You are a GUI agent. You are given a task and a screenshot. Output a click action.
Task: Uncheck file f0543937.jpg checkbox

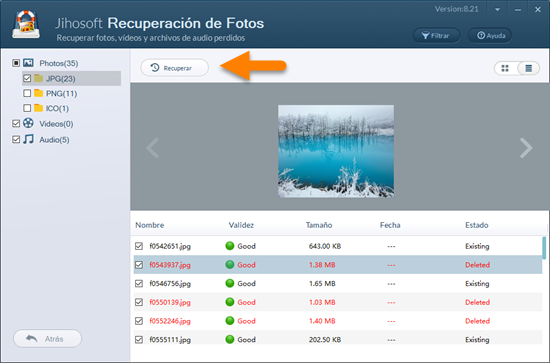[139, 264]
